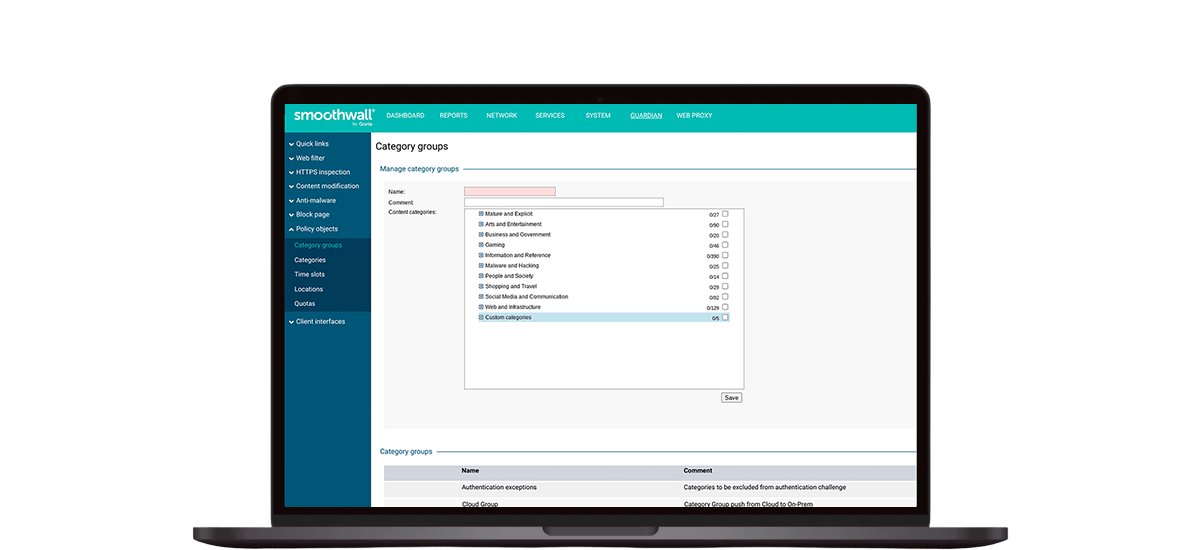Check the Shopping and Travel checkbox
The height and width of the screenshot is (550, 1200).
[726, 286]
